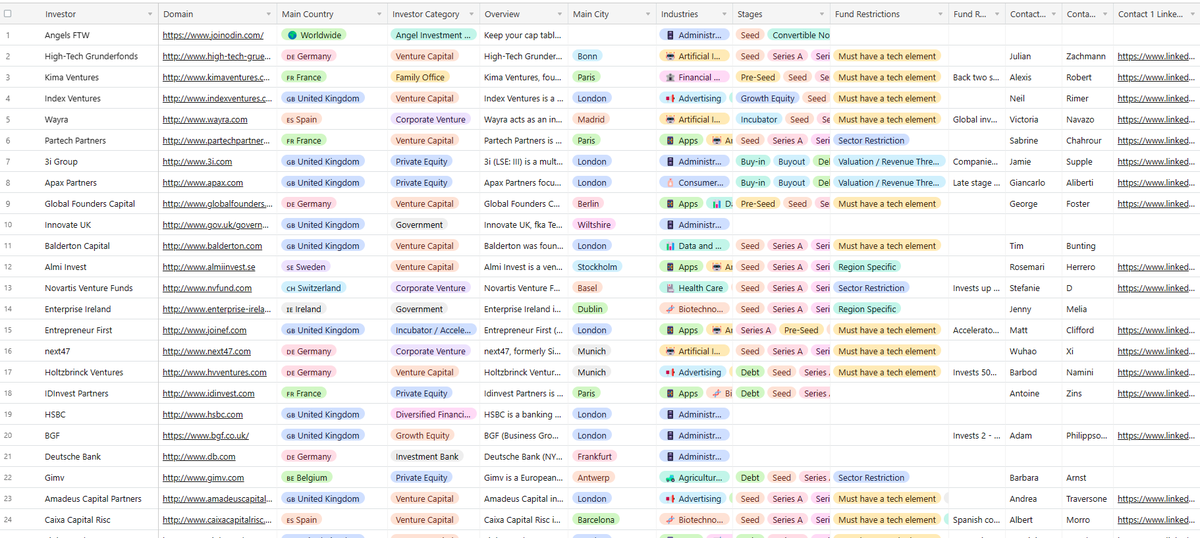The height and width of the screenshot is (538, 1200).
Task: Select the Madrid city tag
Action: [592, 119]
